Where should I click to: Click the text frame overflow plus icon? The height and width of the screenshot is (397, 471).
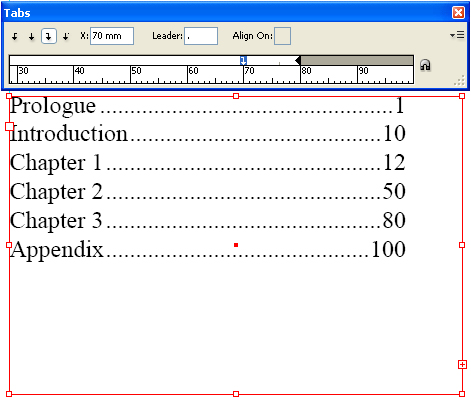pyautogui.click(x=462, y=365)
